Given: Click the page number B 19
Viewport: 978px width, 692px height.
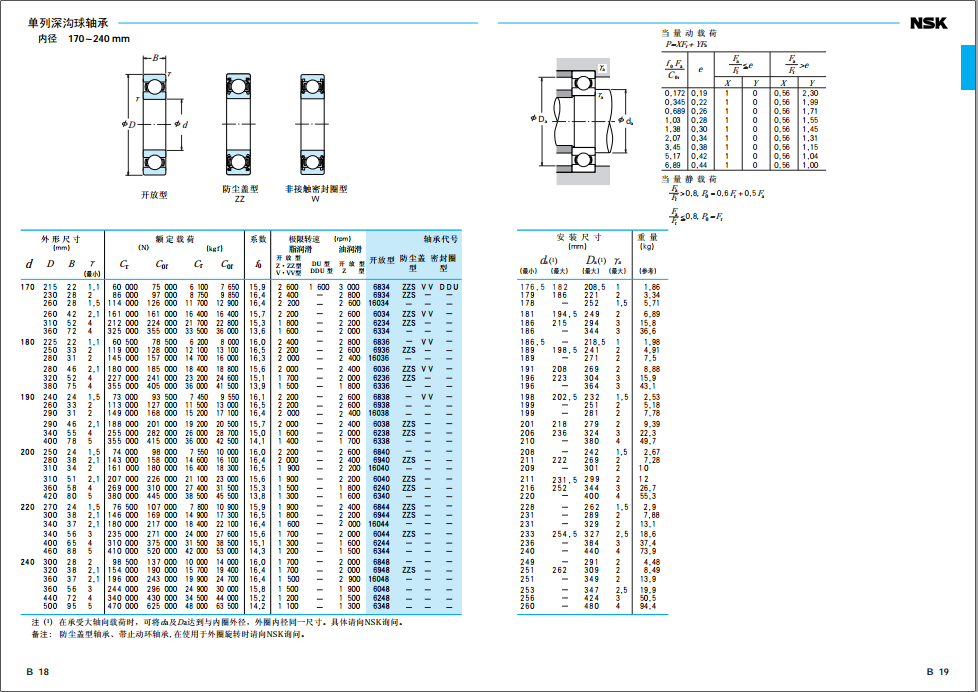Looking at the screenshot, I should [x=938, y=672].
